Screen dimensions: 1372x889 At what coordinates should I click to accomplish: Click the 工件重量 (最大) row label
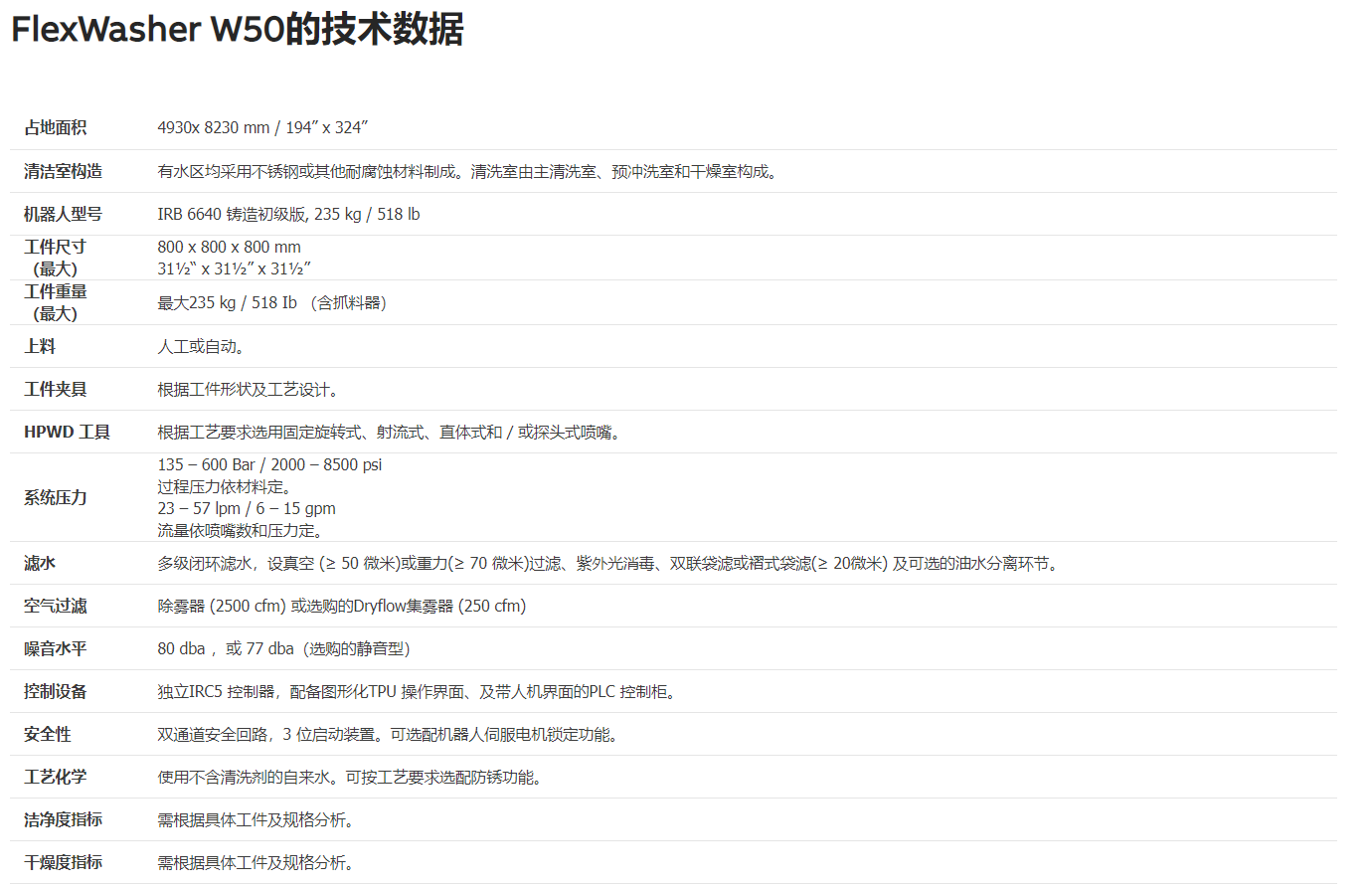[56, 302]
